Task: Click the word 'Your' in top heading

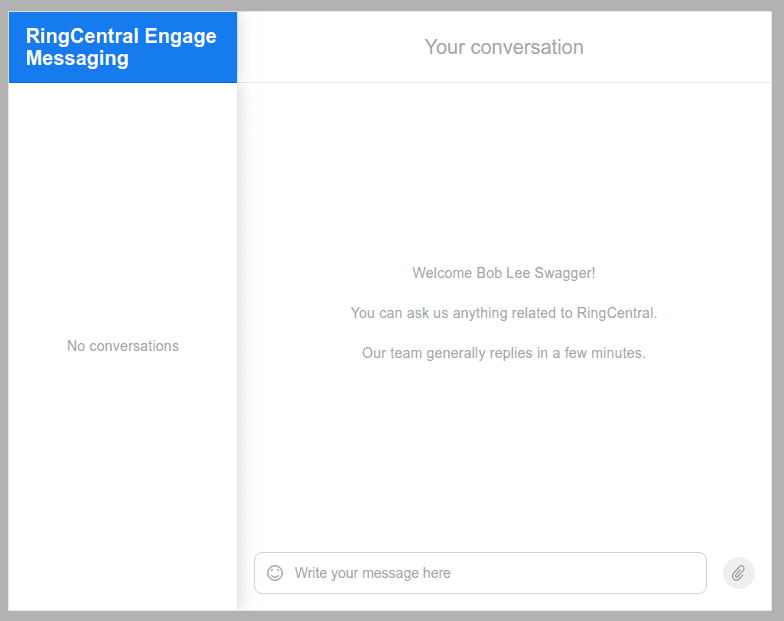Action: (444, 47)
